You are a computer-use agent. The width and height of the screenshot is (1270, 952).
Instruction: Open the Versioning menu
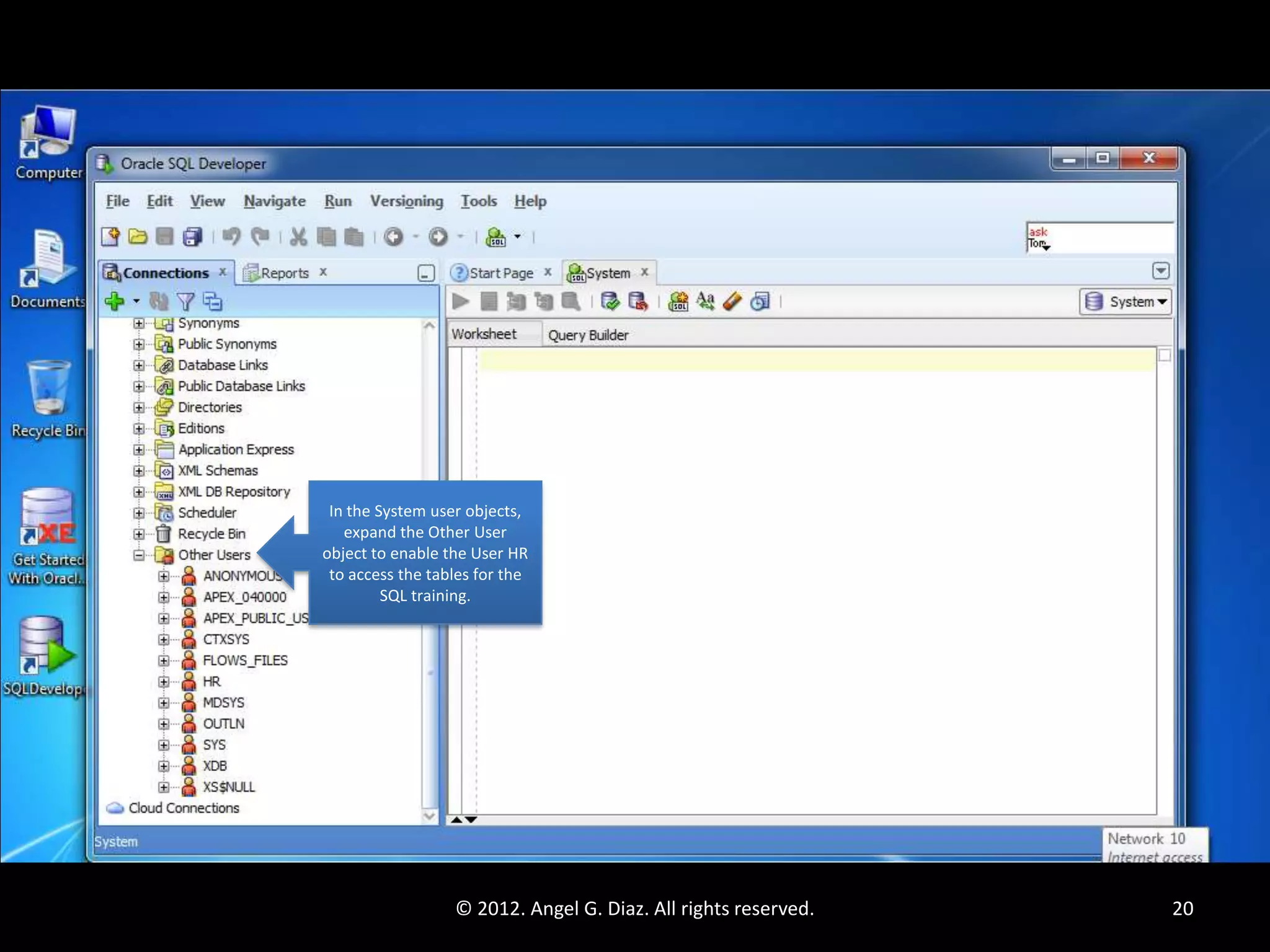[x=407, y=201]
